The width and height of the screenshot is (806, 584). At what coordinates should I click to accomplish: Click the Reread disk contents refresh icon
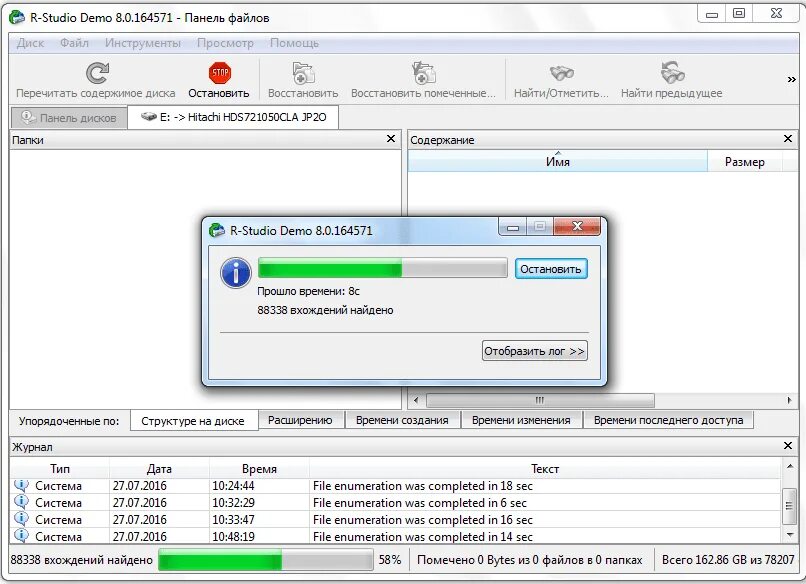(x=97, y=73)
